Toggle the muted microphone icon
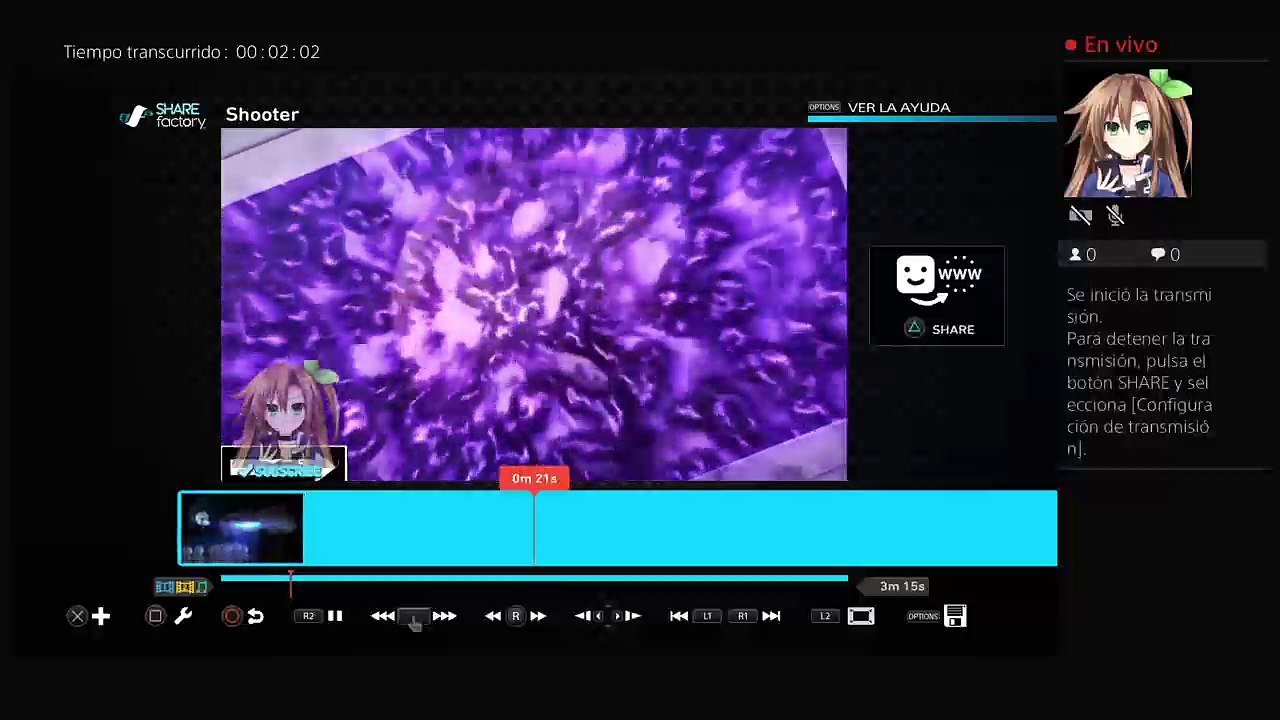This screenshot has width=1280, height=720. 1116,215
